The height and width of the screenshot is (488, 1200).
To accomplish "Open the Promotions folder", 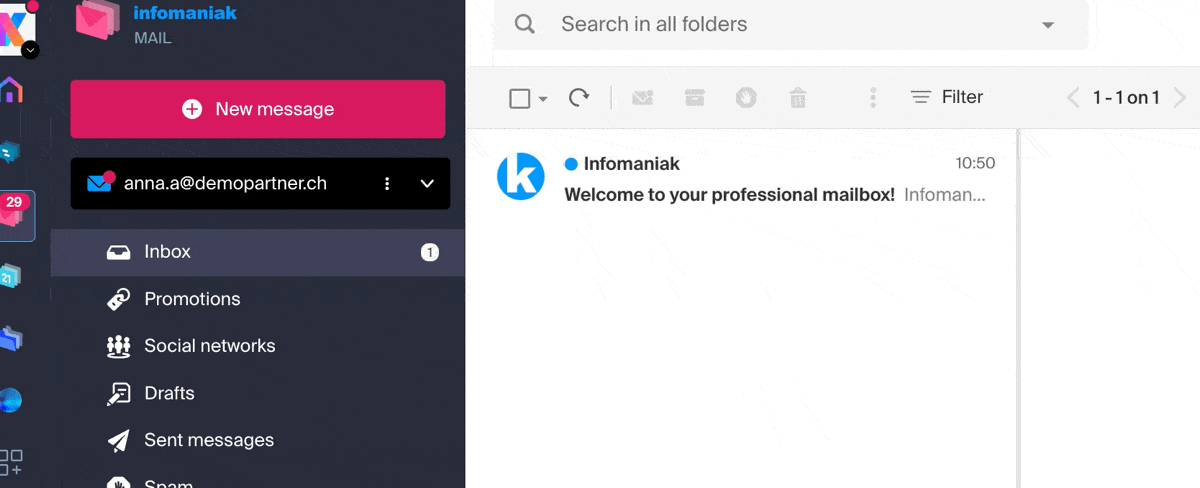I will 257,299.
